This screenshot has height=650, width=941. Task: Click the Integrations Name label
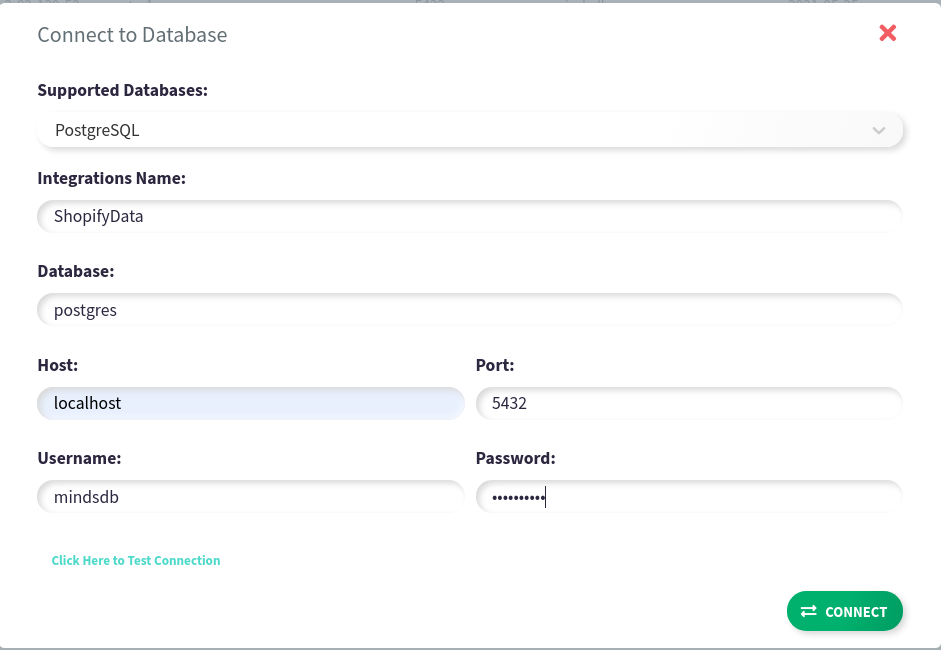coord(112,178)
